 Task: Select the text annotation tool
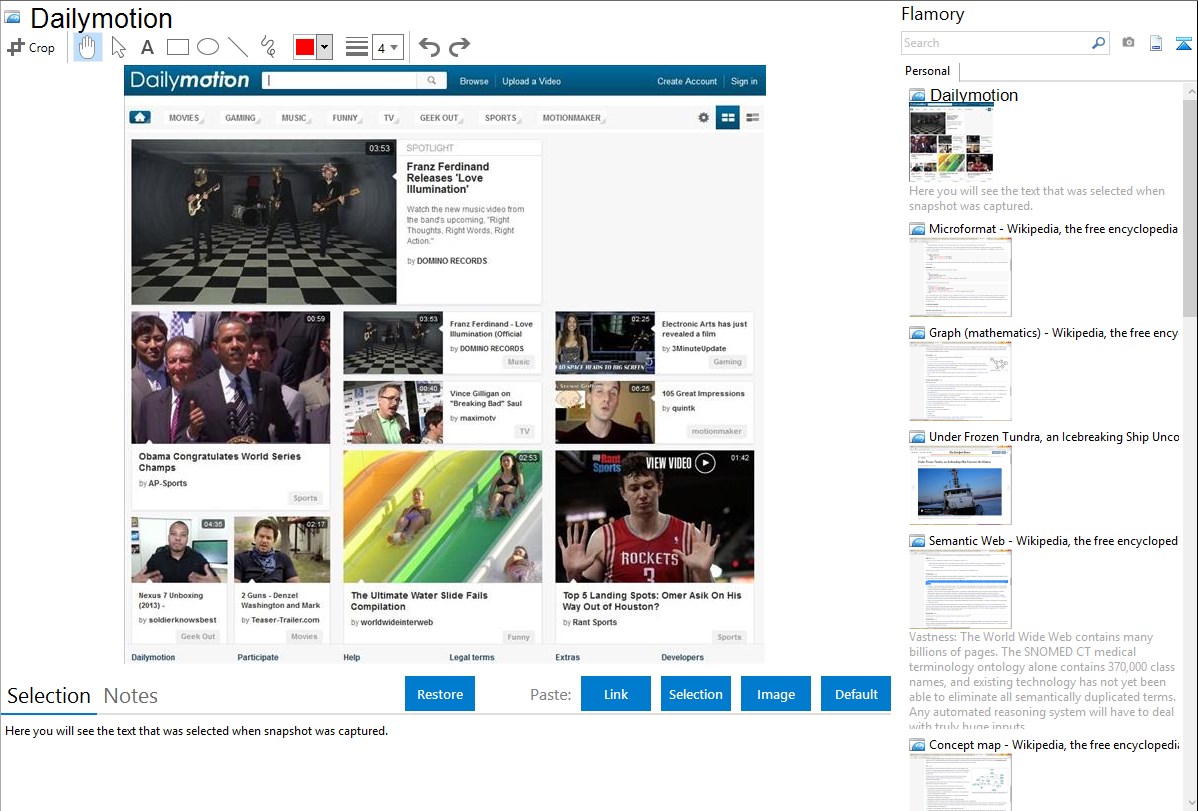coord(147,47)
